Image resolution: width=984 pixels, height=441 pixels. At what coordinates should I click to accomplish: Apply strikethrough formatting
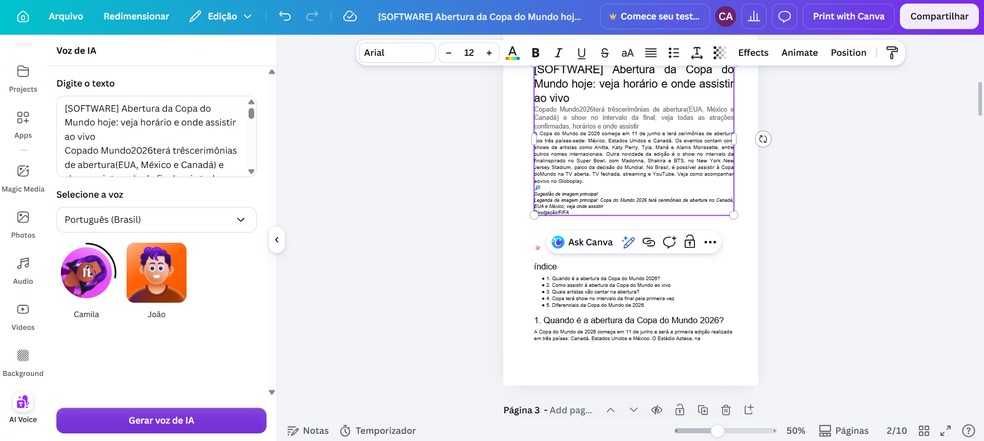coord(604,53)
